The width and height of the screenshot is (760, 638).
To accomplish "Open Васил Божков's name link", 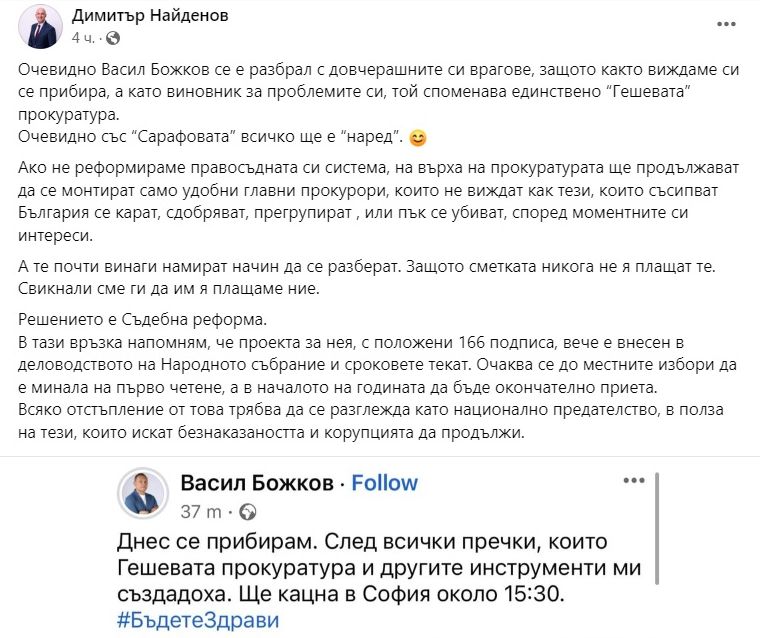I will (x=254, y=483).
